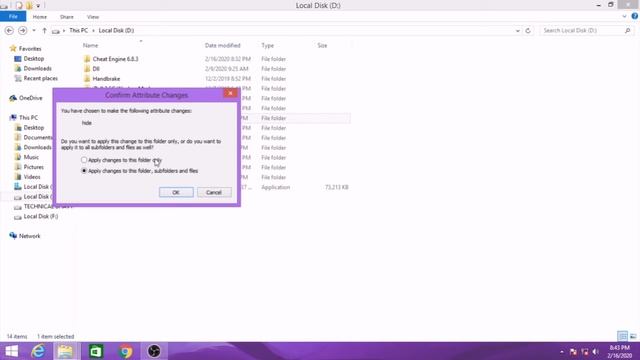640x360 pixels.
Task: Open Network in navigation pane
Action: [x=29, y=236]
